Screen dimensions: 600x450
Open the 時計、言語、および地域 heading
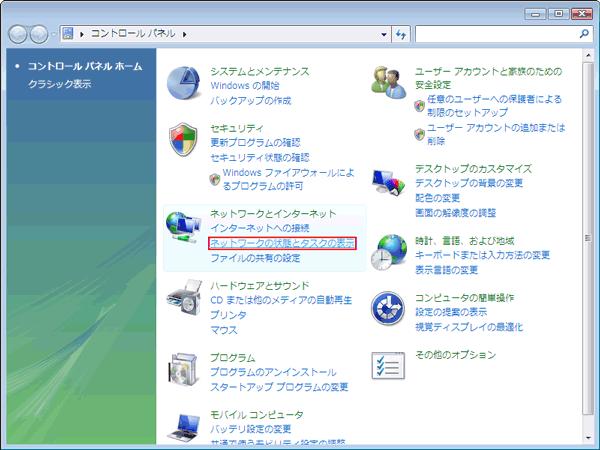coord(465,241)
